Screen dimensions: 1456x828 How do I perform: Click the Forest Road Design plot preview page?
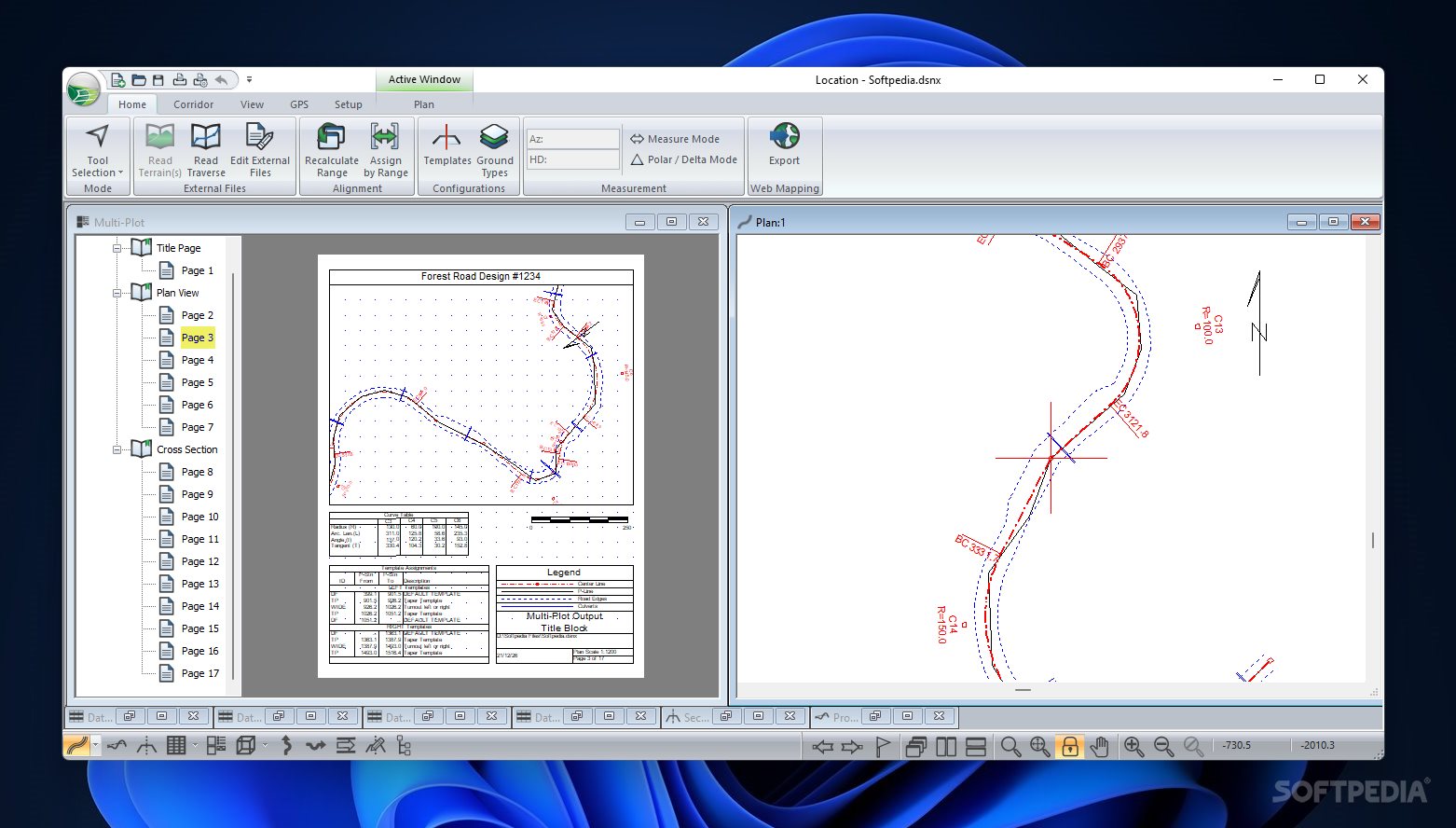[481, 465]
